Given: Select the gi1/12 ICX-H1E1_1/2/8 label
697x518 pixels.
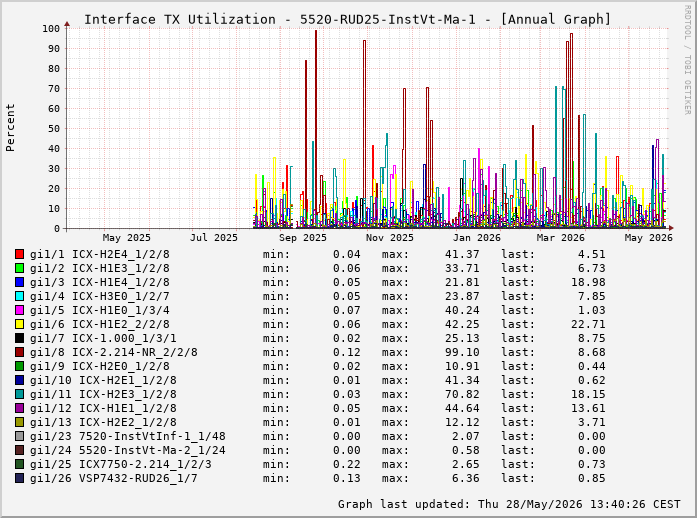Looking at the screenshot, I should pyautogui.click(x=103, y=408).
